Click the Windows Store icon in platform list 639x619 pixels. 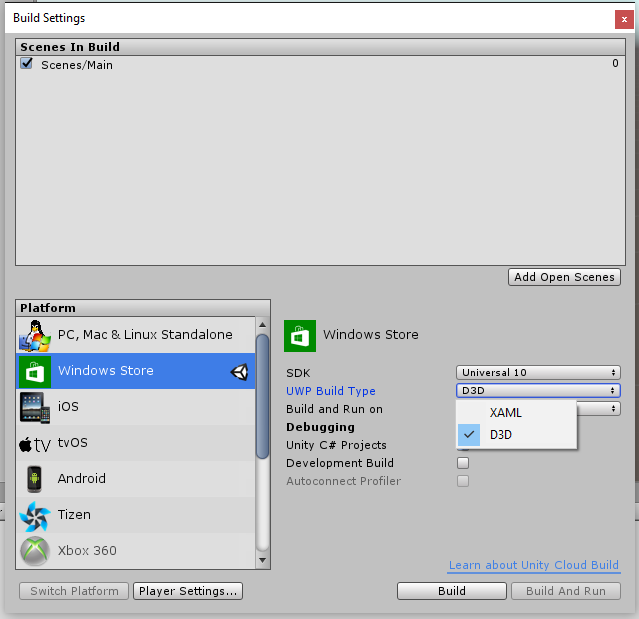pos(35,371)
